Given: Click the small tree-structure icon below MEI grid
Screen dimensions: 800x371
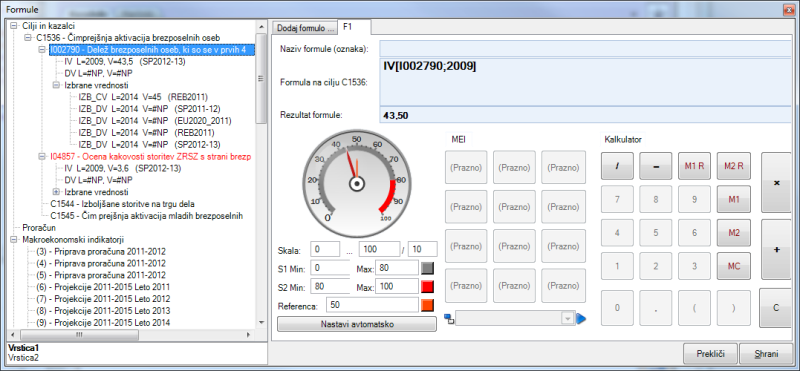Looking at the screenshot, I should click(449, 319).
